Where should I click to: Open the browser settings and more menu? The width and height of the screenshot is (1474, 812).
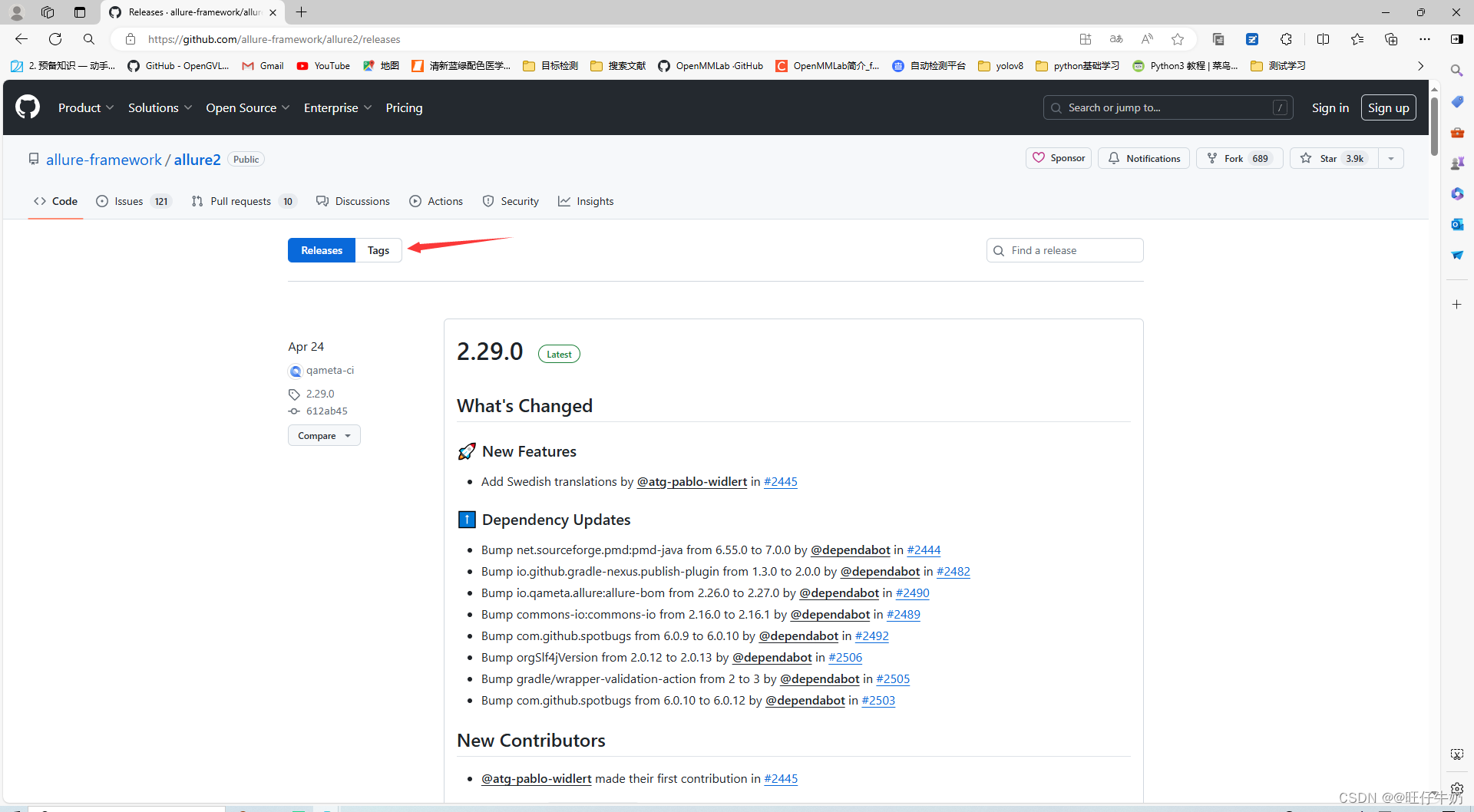[1425, 39]
